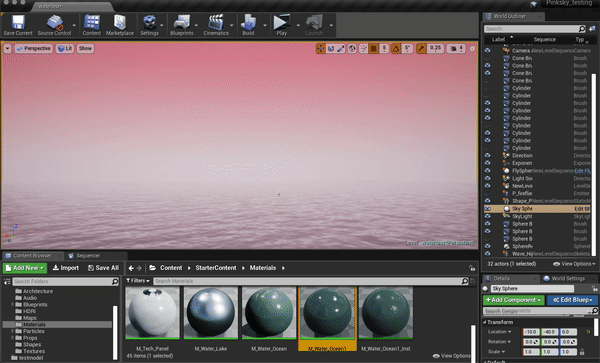The height and width of the screenshot is (363, 600).
Task: Click the Content toolbar icon
Action: [92, 25]
